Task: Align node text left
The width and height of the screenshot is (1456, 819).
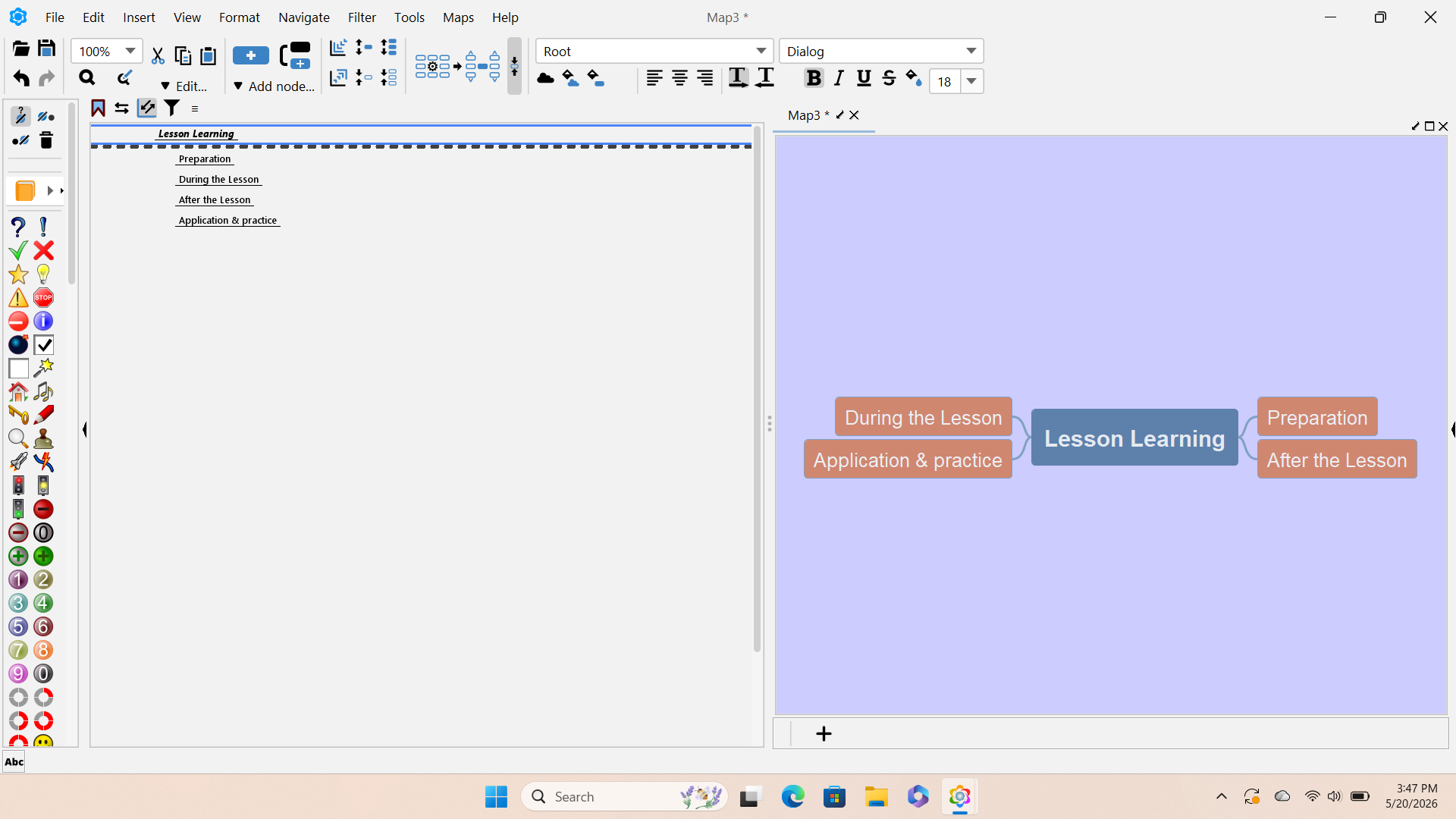Action: pos(654,78)
